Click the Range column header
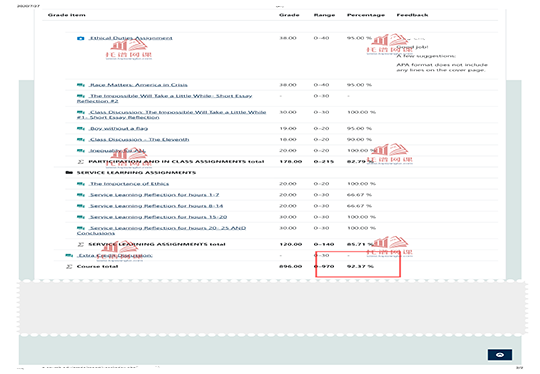The width and height of the screenshot is (540, 374). click(x=324, y=15)
